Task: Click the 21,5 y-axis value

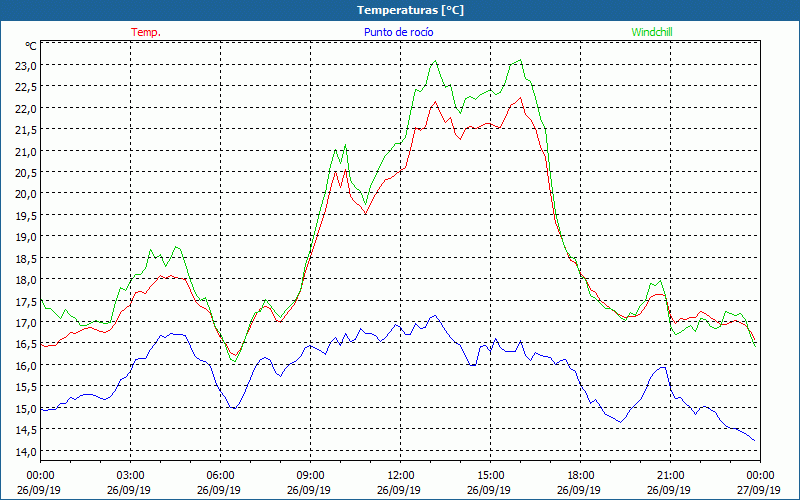Action: pos(26,130)
